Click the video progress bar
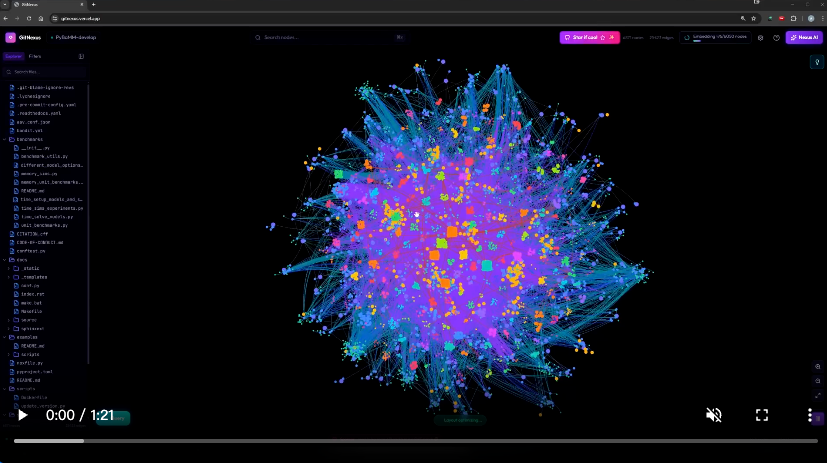This screenshot has width=827, height=463. (x=415, y=440)
